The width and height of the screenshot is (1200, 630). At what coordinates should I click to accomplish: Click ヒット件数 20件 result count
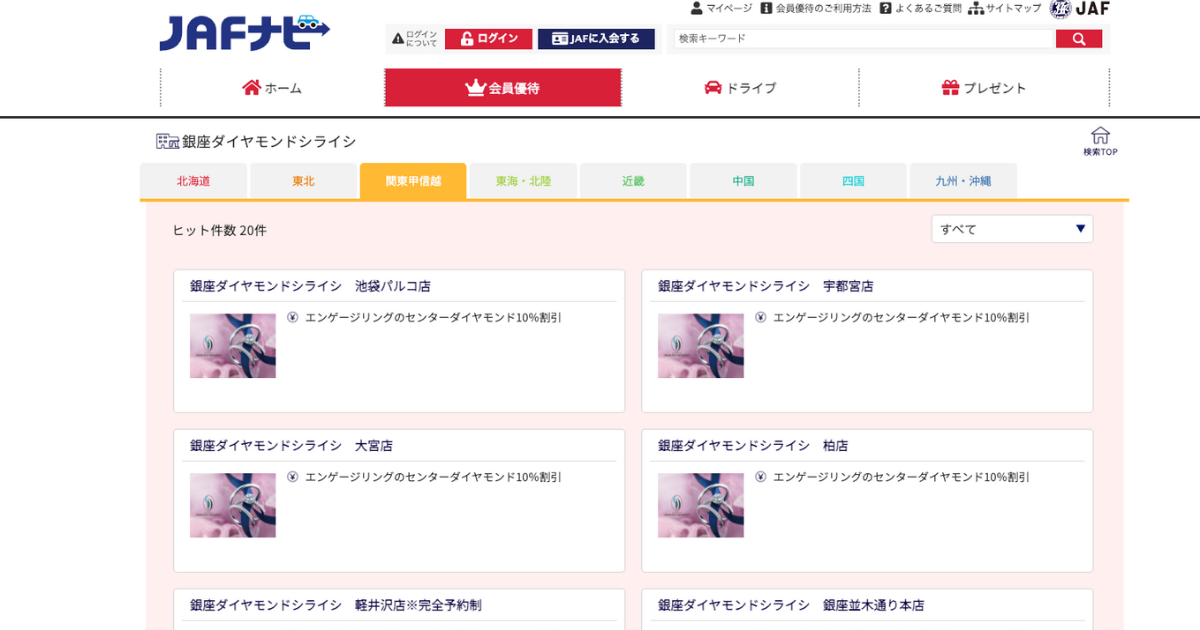[x=220, y=230]
